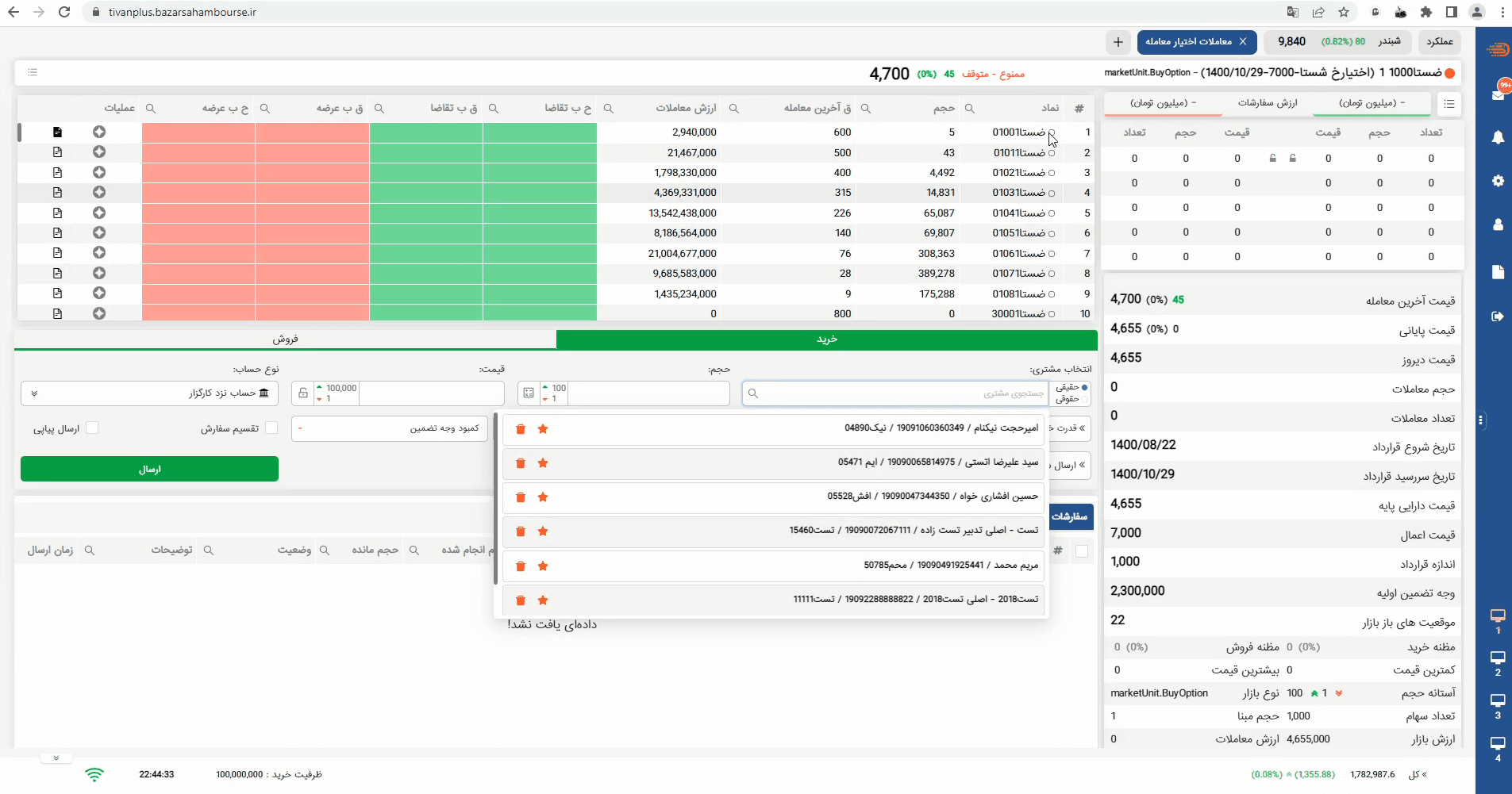Switch to the فروش tab
Viewport: 1512px width, 794px height.
(285, 339)
